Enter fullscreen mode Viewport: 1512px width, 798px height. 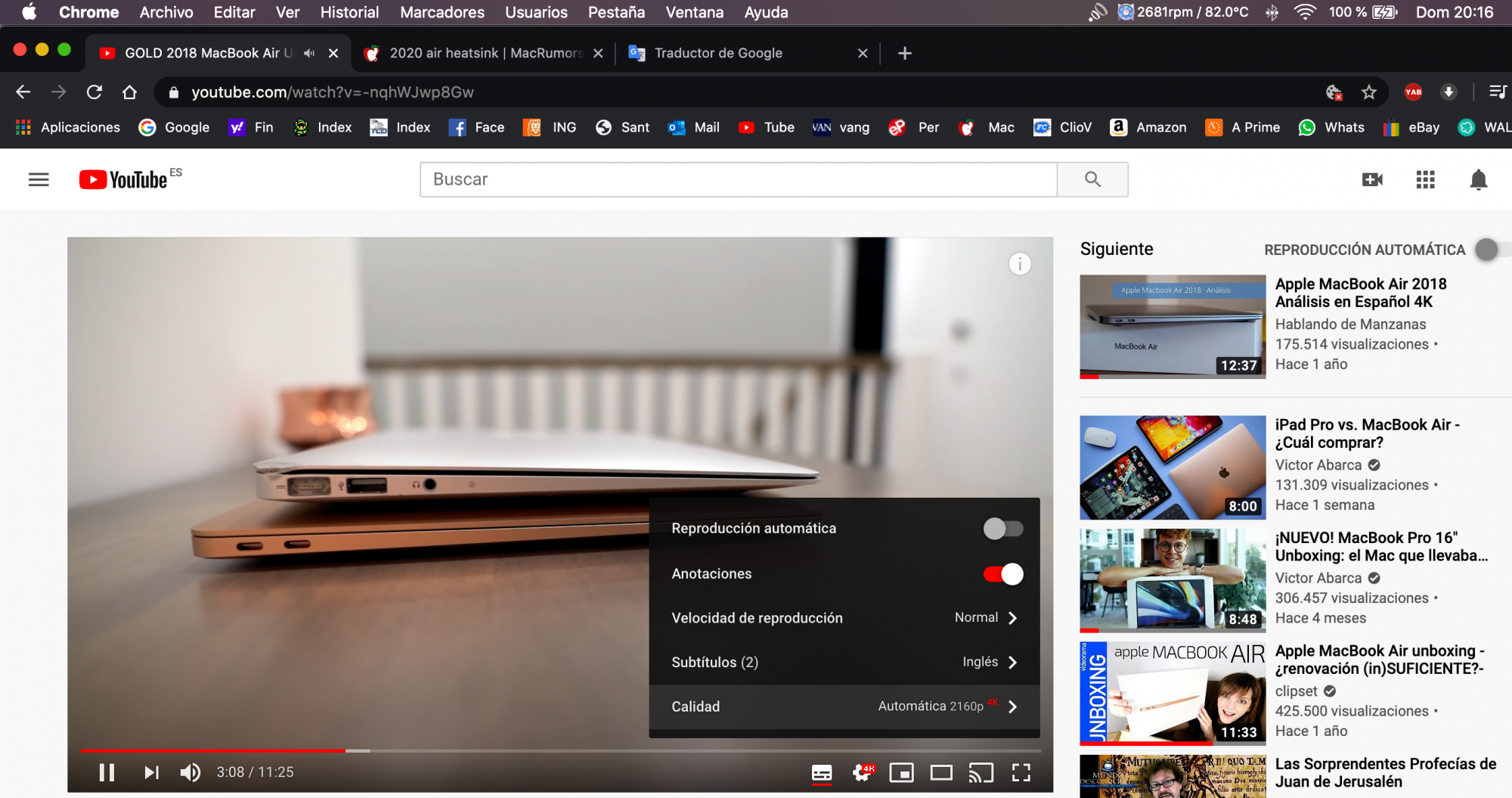(x=1021, y=772)
